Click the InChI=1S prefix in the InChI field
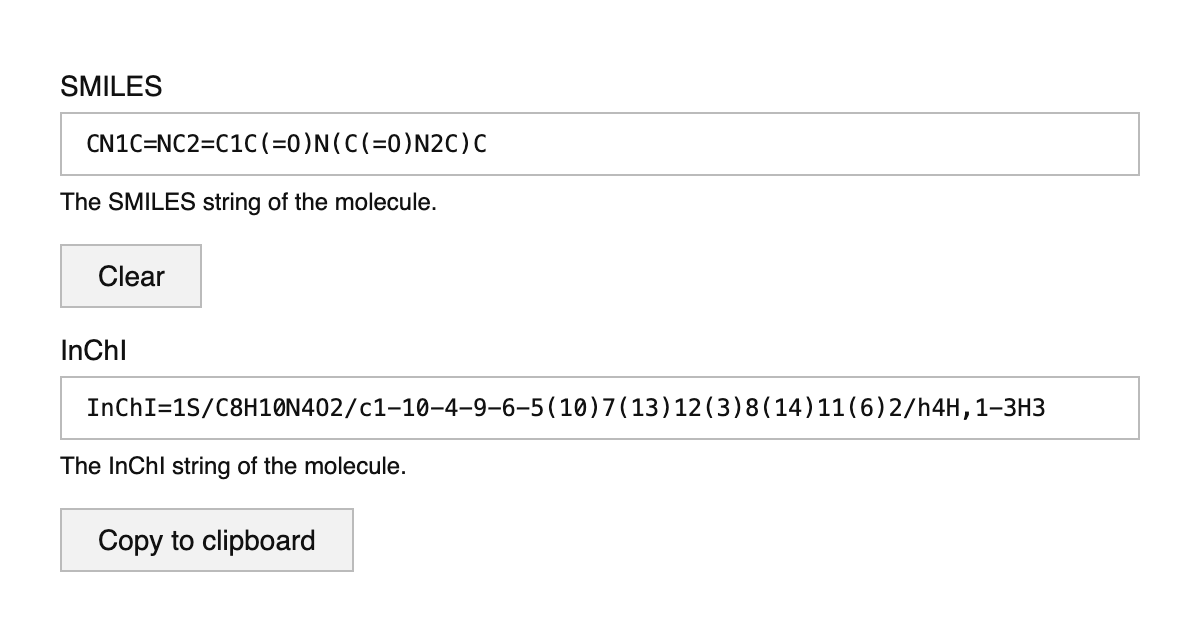The height and width of the screenshot is (640, 1200). point(130,408)
